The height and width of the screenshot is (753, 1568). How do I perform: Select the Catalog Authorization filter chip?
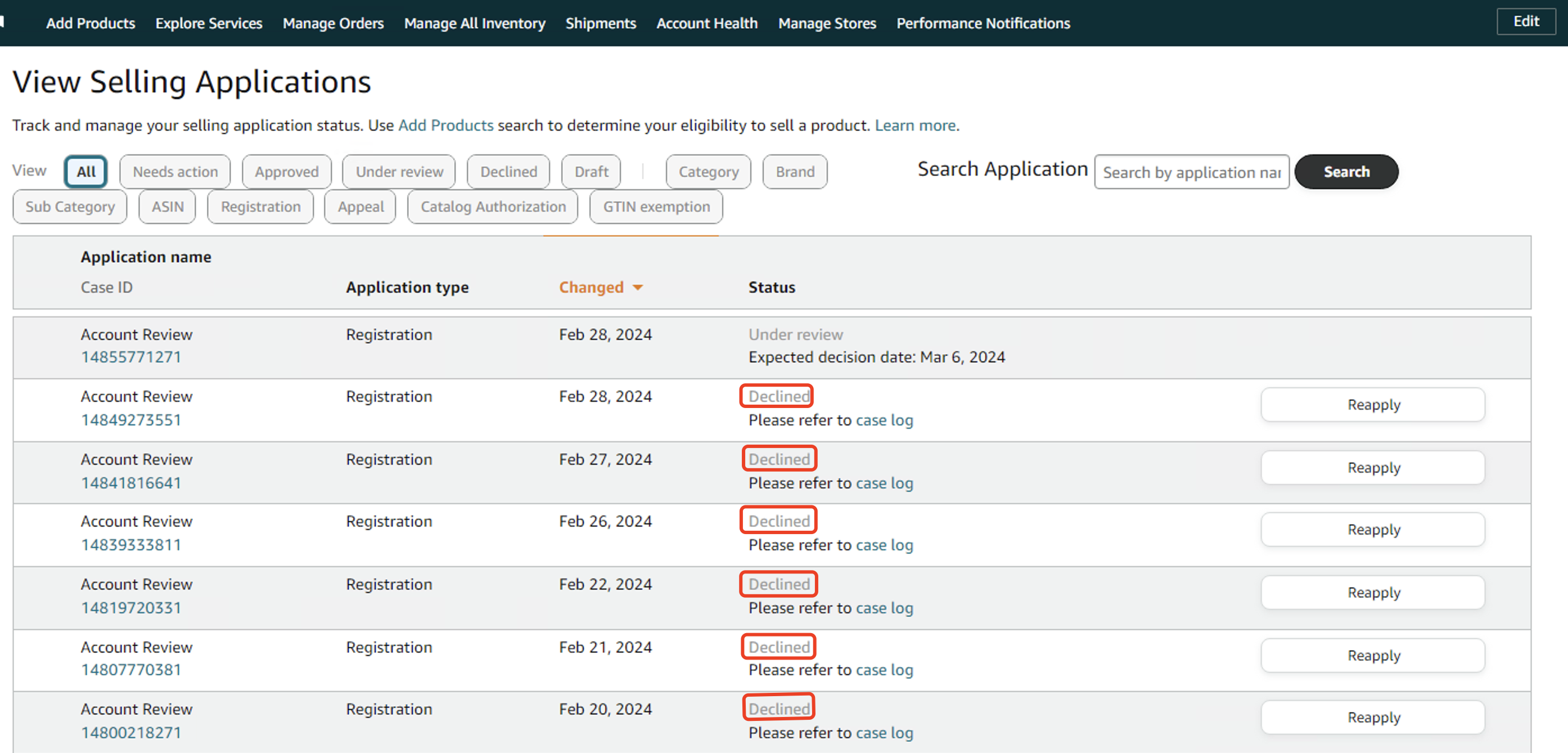(493, 207)
